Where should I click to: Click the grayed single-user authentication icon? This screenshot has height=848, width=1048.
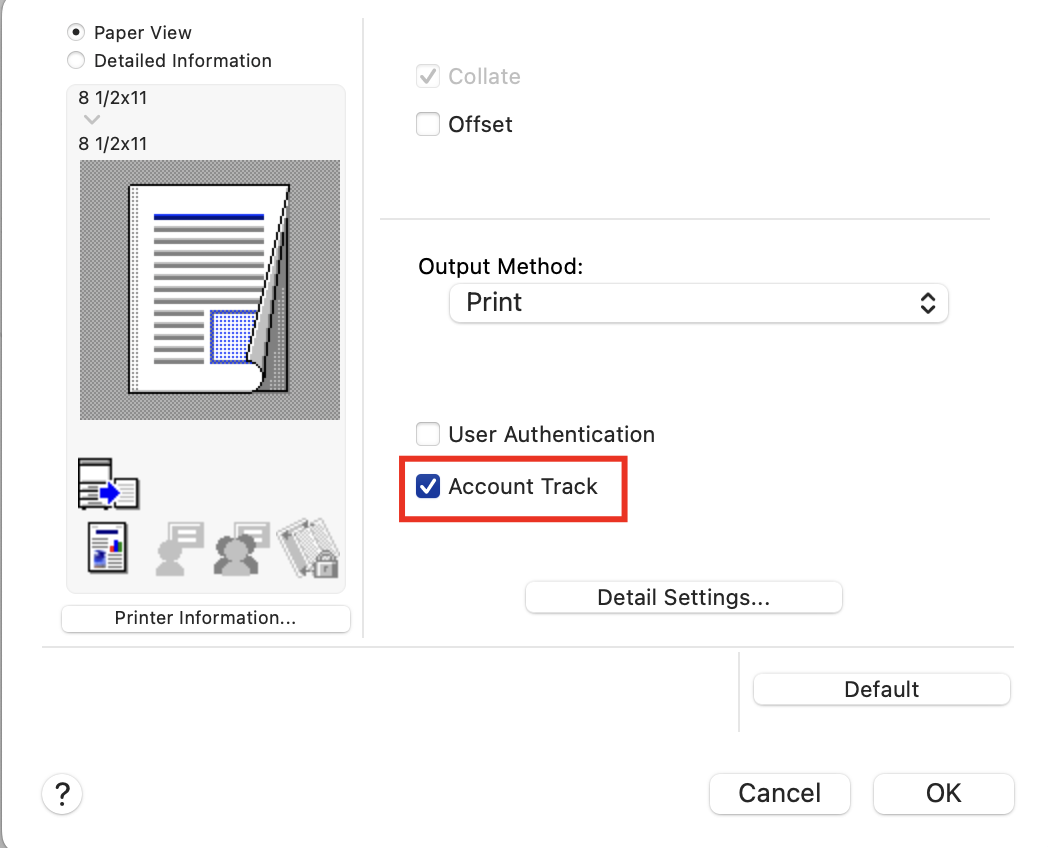point(178,548)
